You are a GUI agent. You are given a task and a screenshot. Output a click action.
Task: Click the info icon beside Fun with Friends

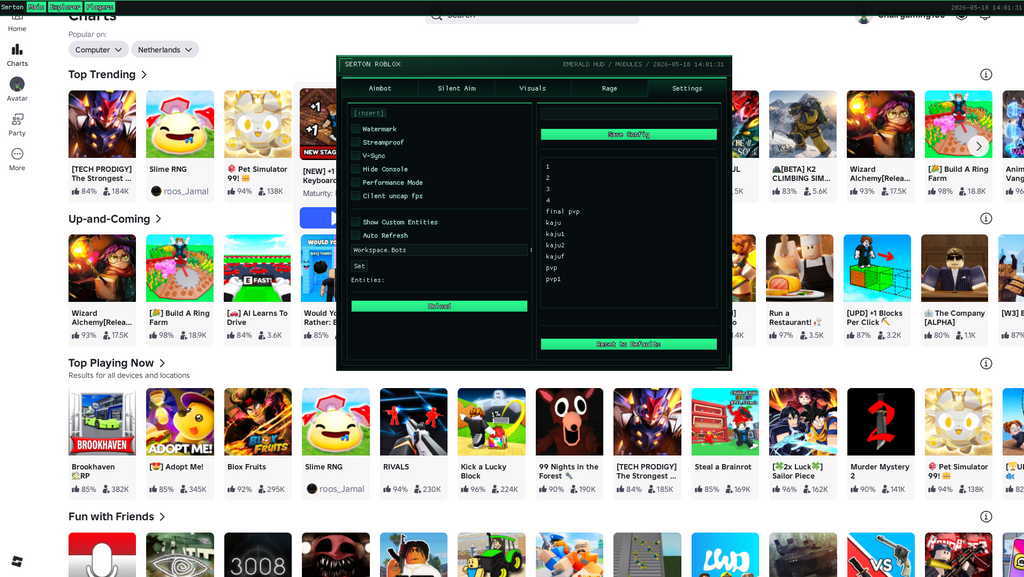986,517
